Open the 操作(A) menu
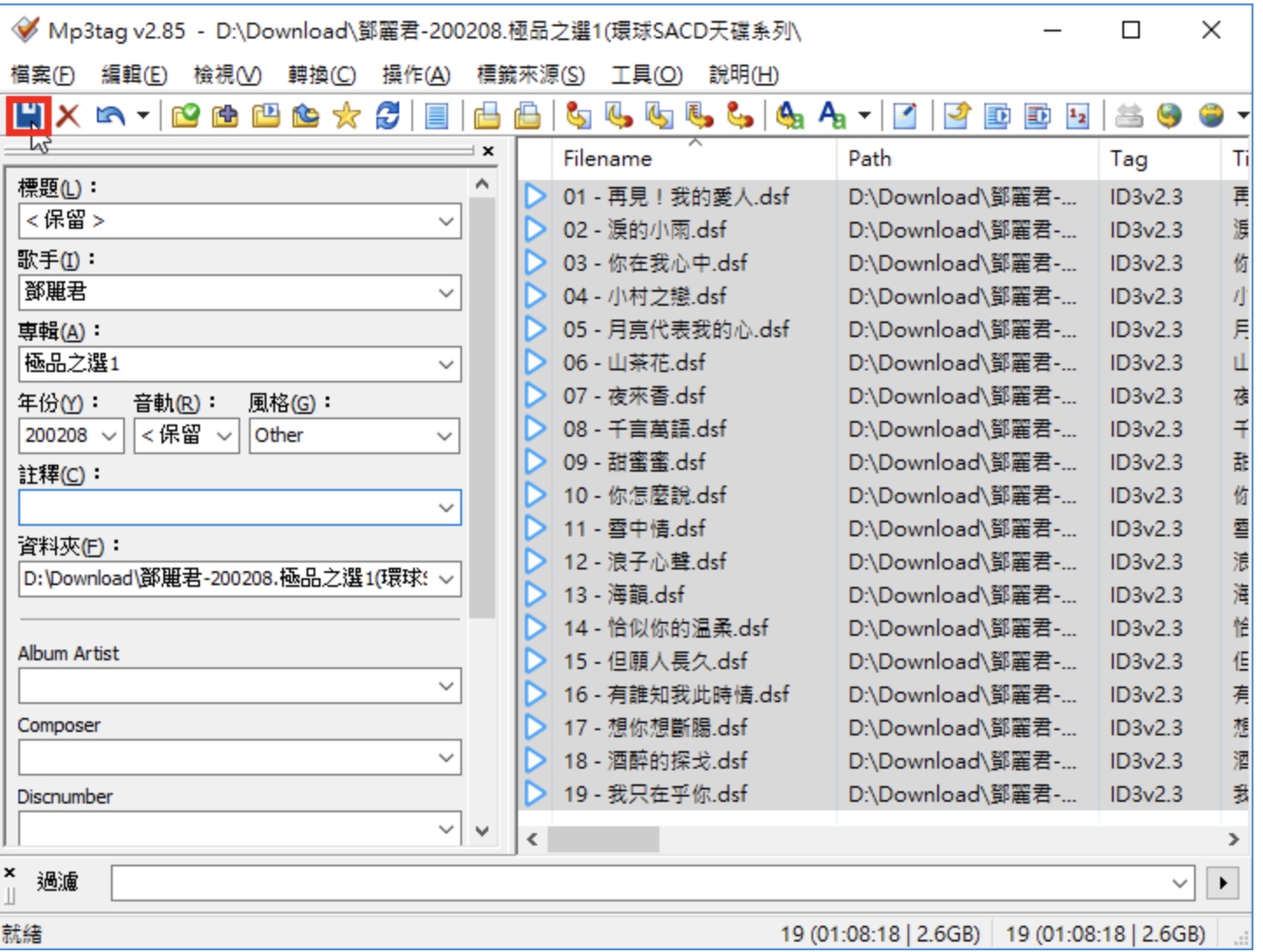 pos(416,75)
